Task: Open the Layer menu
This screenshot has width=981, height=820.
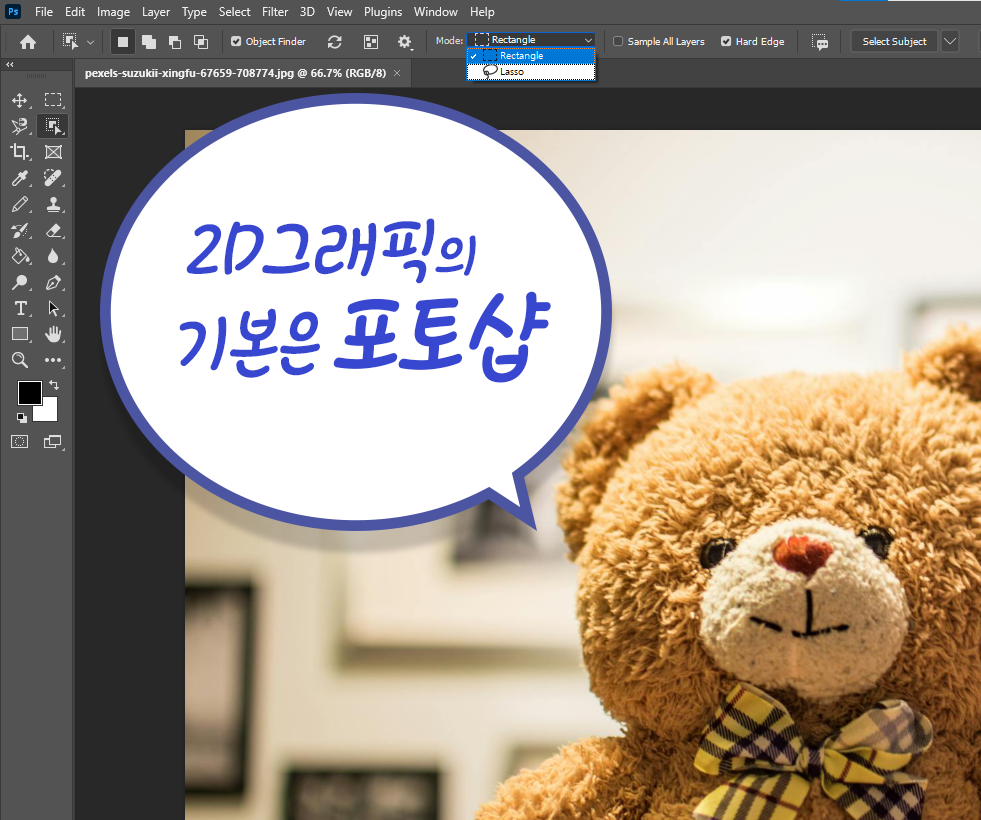Action: pos(156,12)
